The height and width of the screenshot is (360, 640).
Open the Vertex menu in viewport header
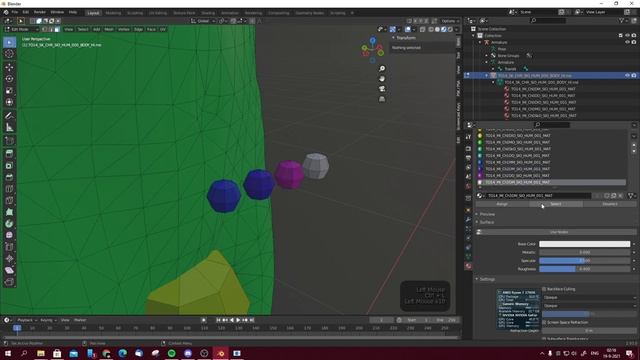coord(124,29)
